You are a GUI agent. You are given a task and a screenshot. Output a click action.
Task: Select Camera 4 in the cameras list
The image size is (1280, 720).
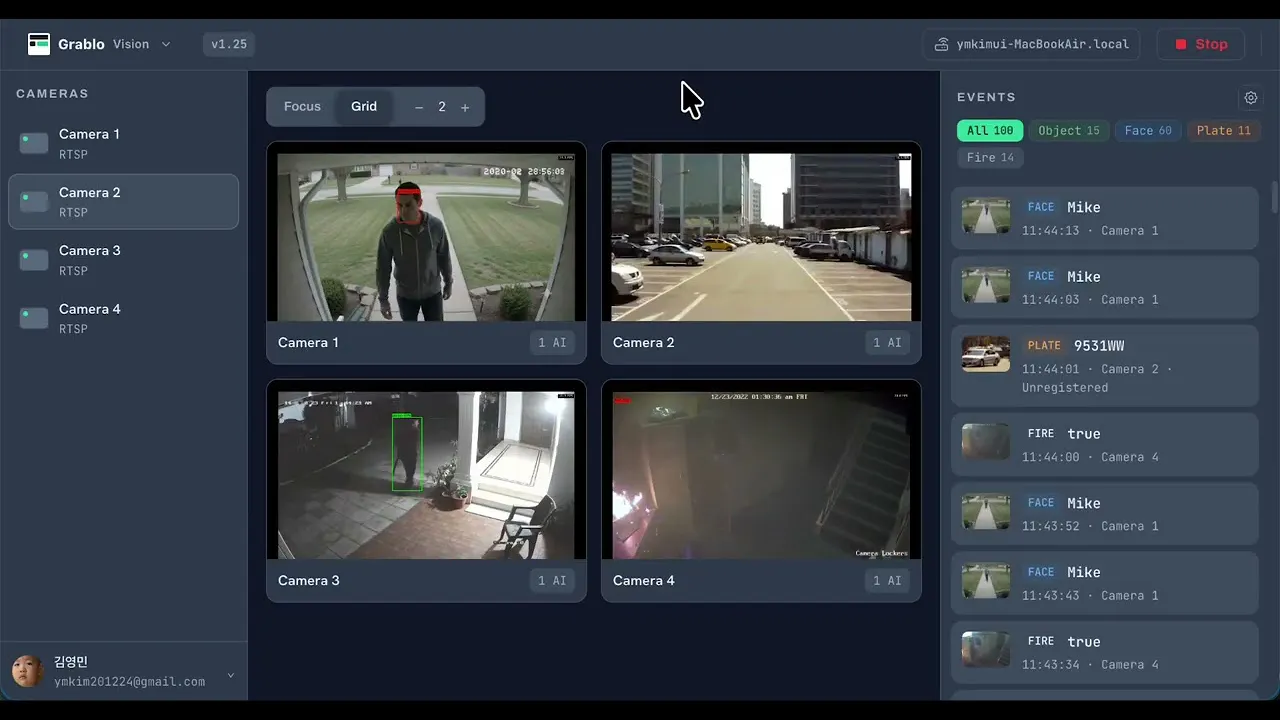[124, 318]
